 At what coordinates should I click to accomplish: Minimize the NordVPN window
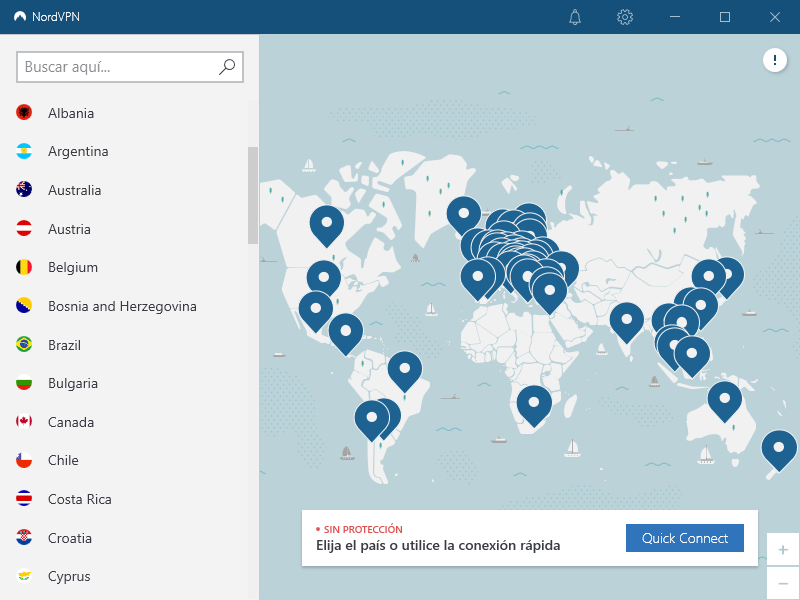pyautogui.click(x=674, y=17)
